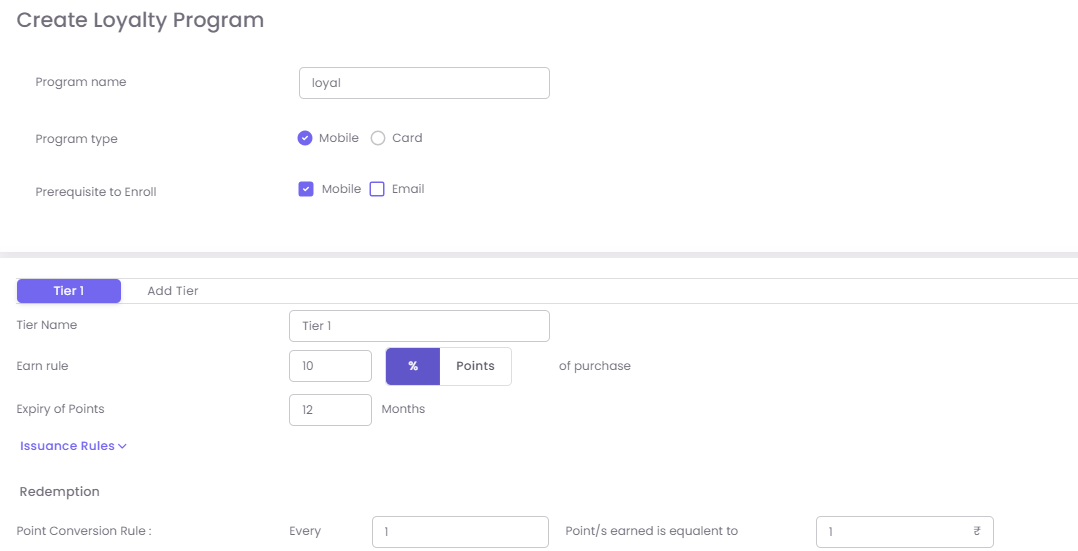Click the Card radio button label
1078x551 pixels.
tap(407, 138)
